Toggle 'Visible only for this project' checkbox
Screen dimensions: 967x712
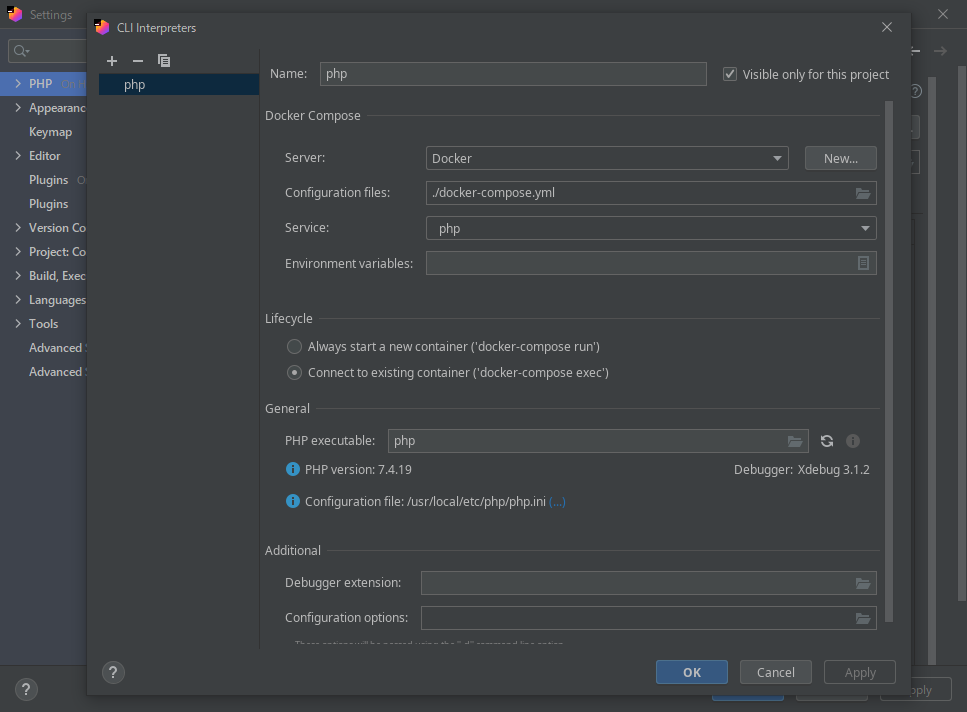coord(730,74)
